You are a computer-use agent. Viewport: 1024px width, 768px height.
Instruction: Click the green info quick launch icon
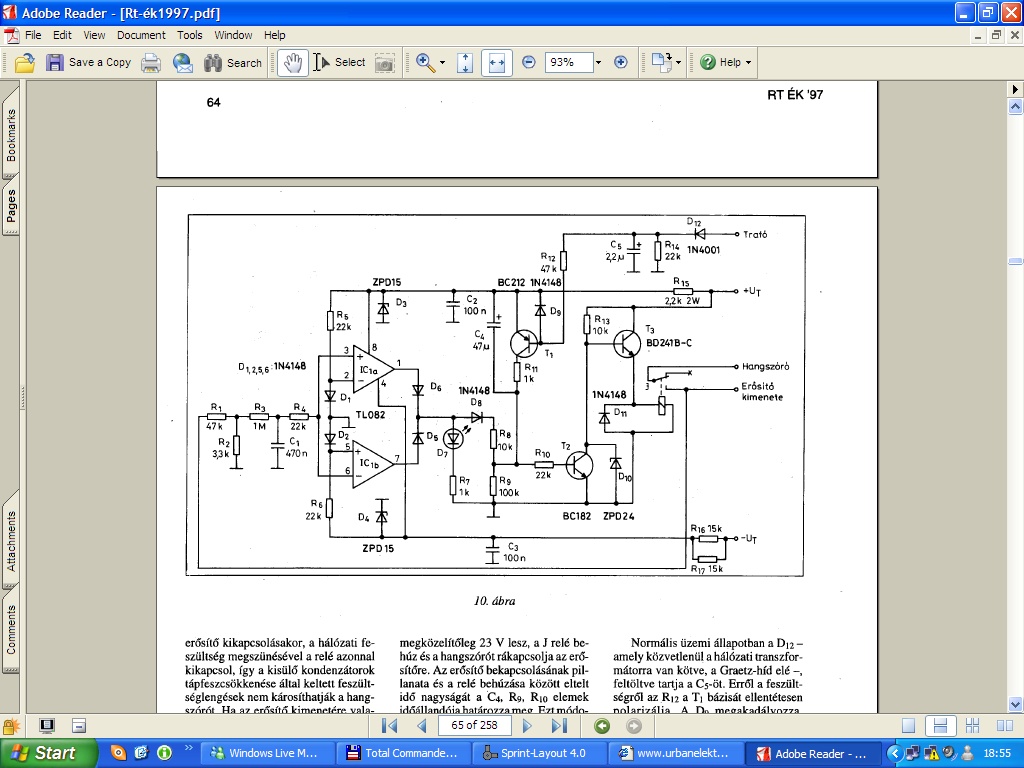(164, 753)
